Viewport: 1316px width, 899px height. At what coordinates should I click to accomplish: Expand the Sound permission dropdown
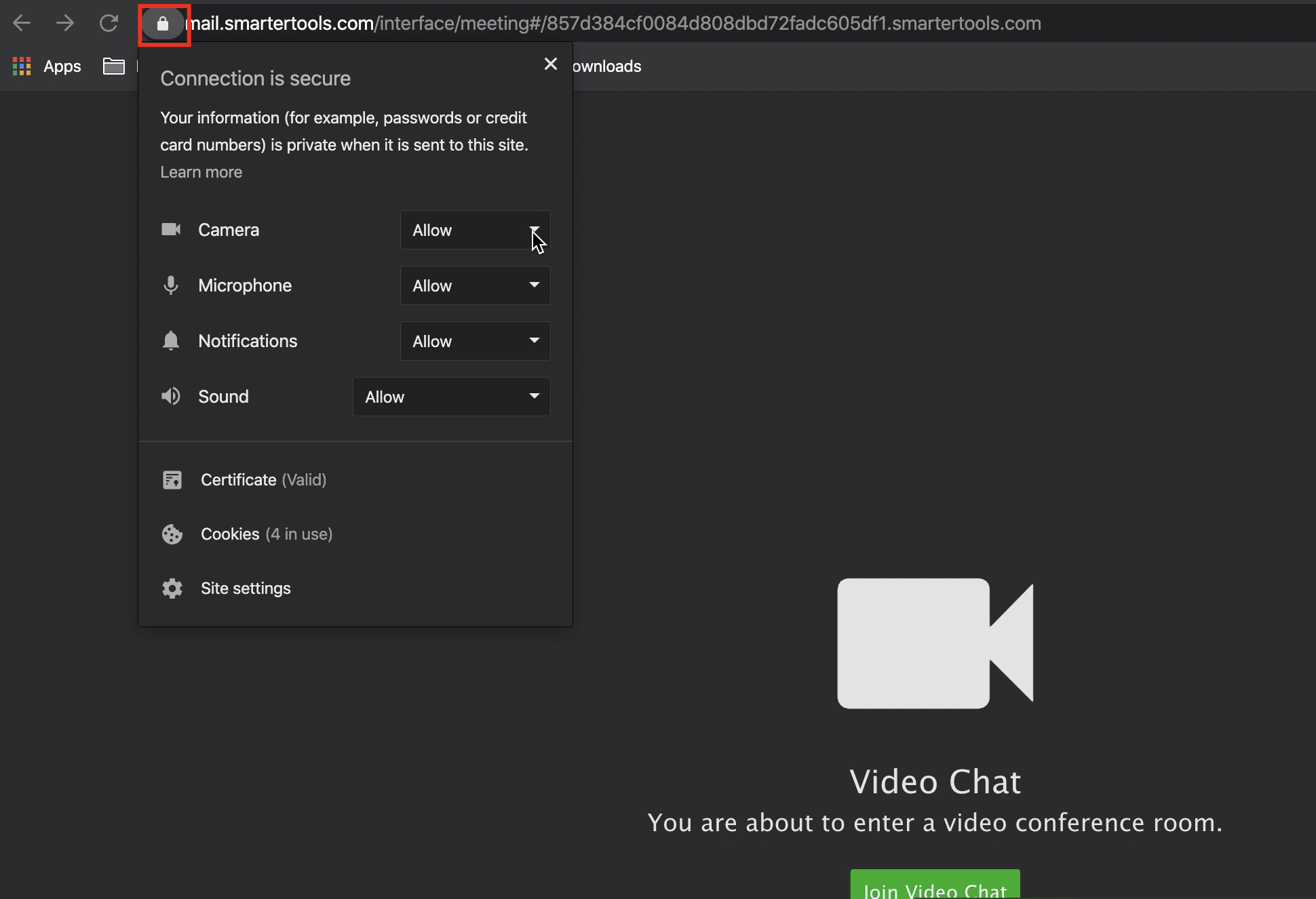pos(451,397)
